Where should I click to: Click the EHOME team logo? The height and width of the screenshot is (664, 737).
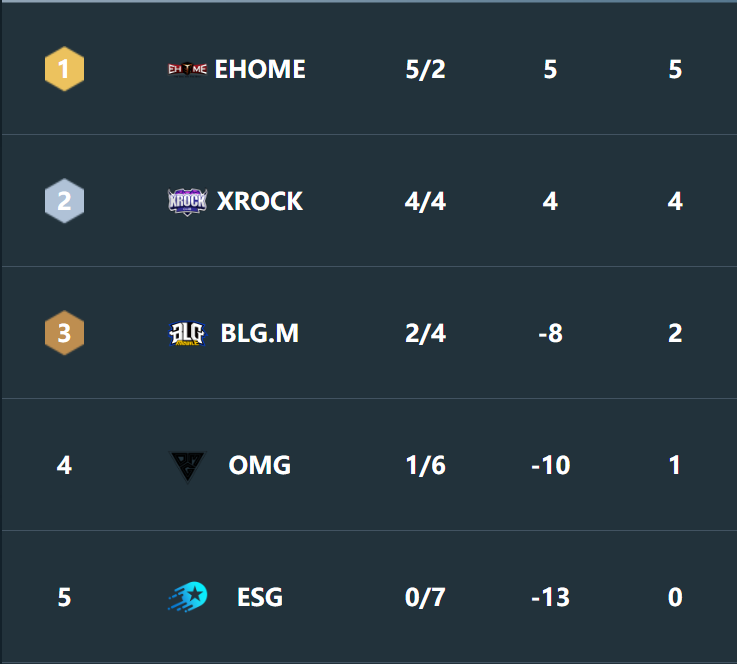click(188, 69)
